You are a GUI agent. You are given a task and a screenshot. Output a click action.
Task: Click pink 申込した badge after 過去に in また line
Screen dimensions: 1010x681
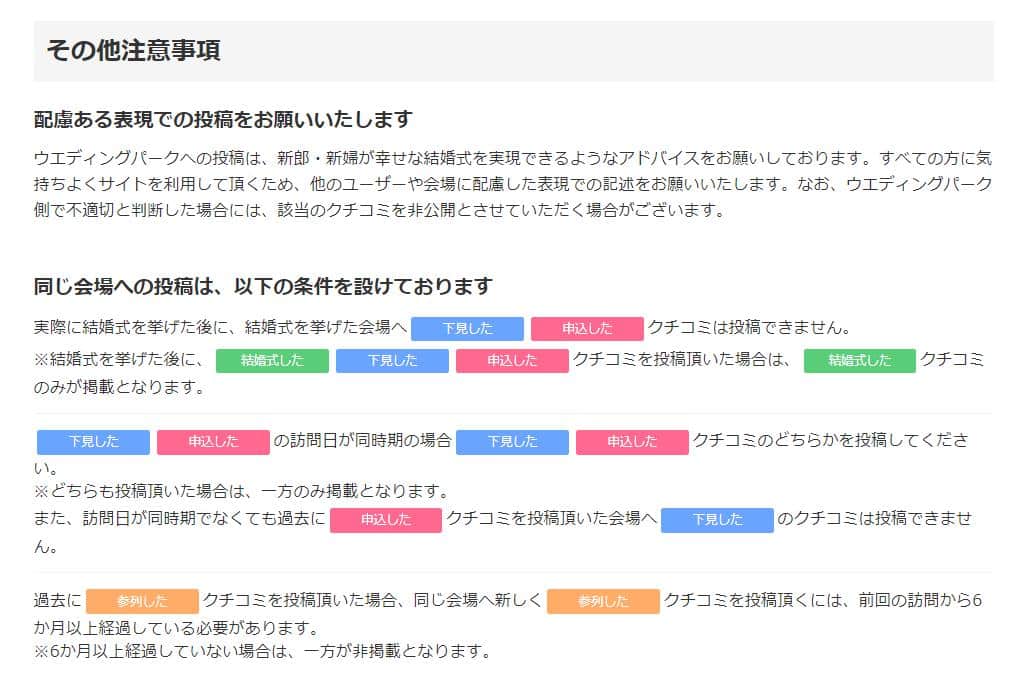386,520
